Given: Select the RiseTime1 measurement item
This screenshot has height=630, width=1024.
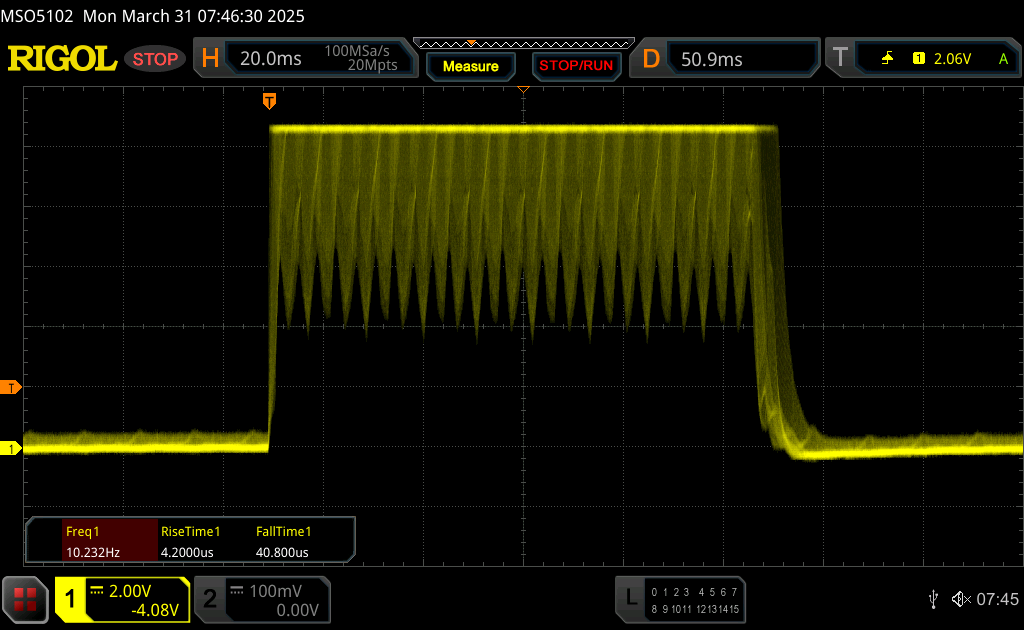Looking at the screenshot, I should (191, 531).
